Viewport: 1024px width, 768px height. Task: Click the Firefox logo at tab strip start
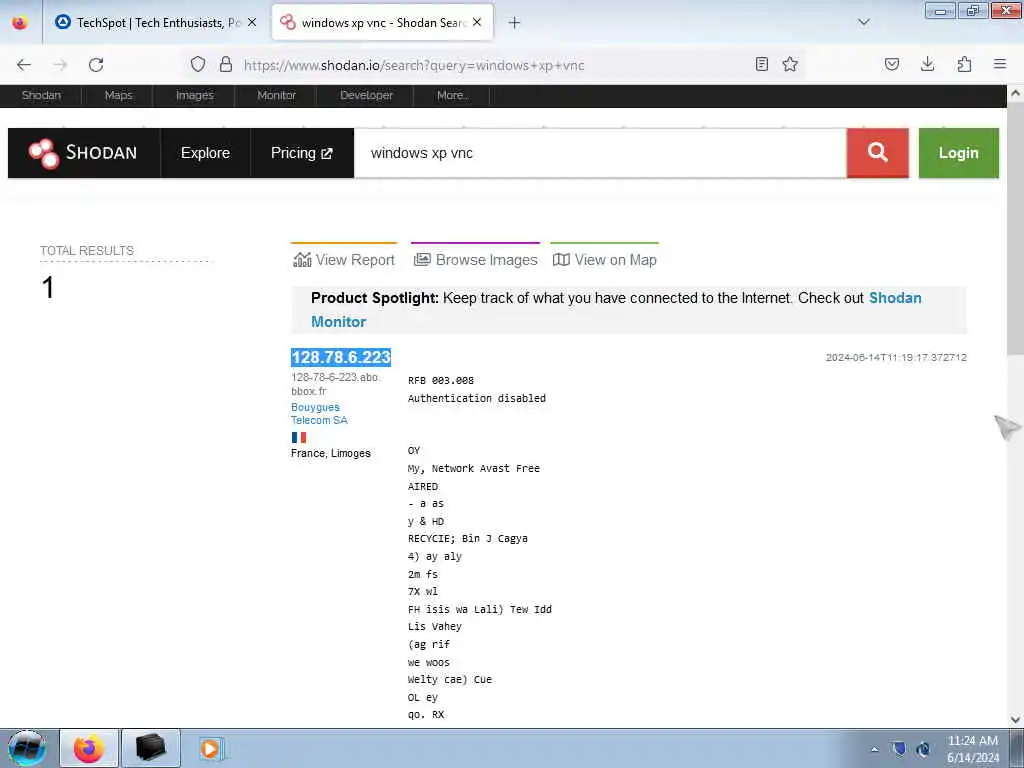coord(20,22)
